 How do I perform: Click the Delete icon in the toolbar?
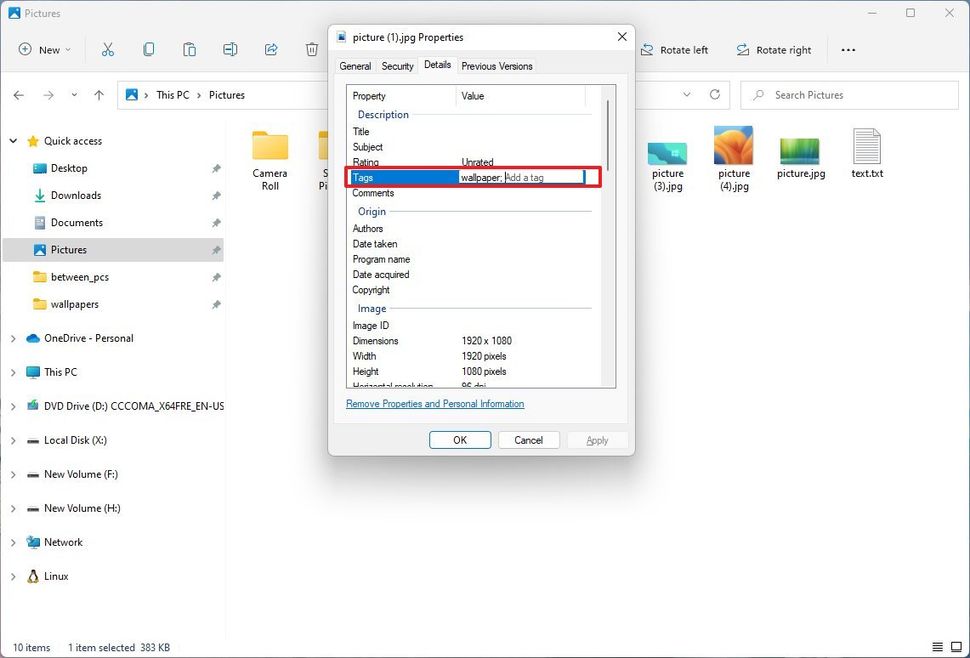[x=311, y=49]
